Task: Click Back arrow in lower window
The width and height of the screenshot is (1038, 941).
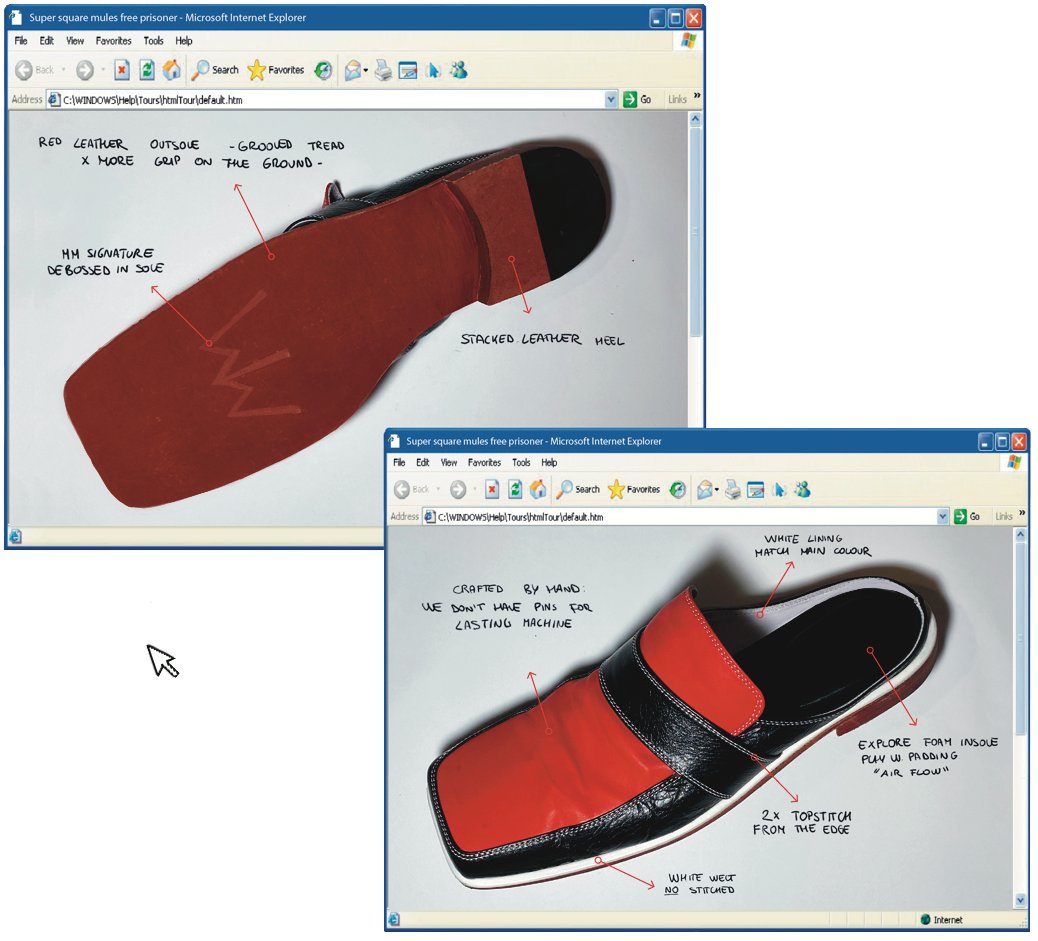Action: click(401, 489)
